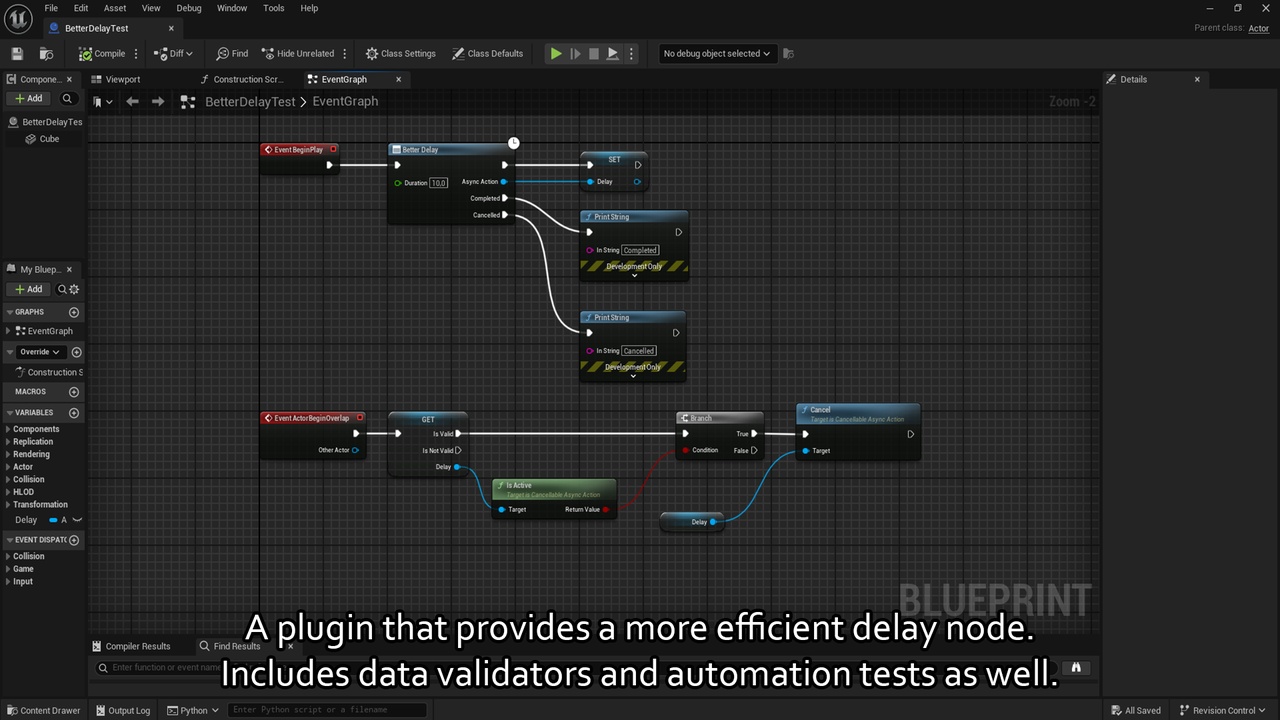Click the Completed In String field

tap(640, 250)
